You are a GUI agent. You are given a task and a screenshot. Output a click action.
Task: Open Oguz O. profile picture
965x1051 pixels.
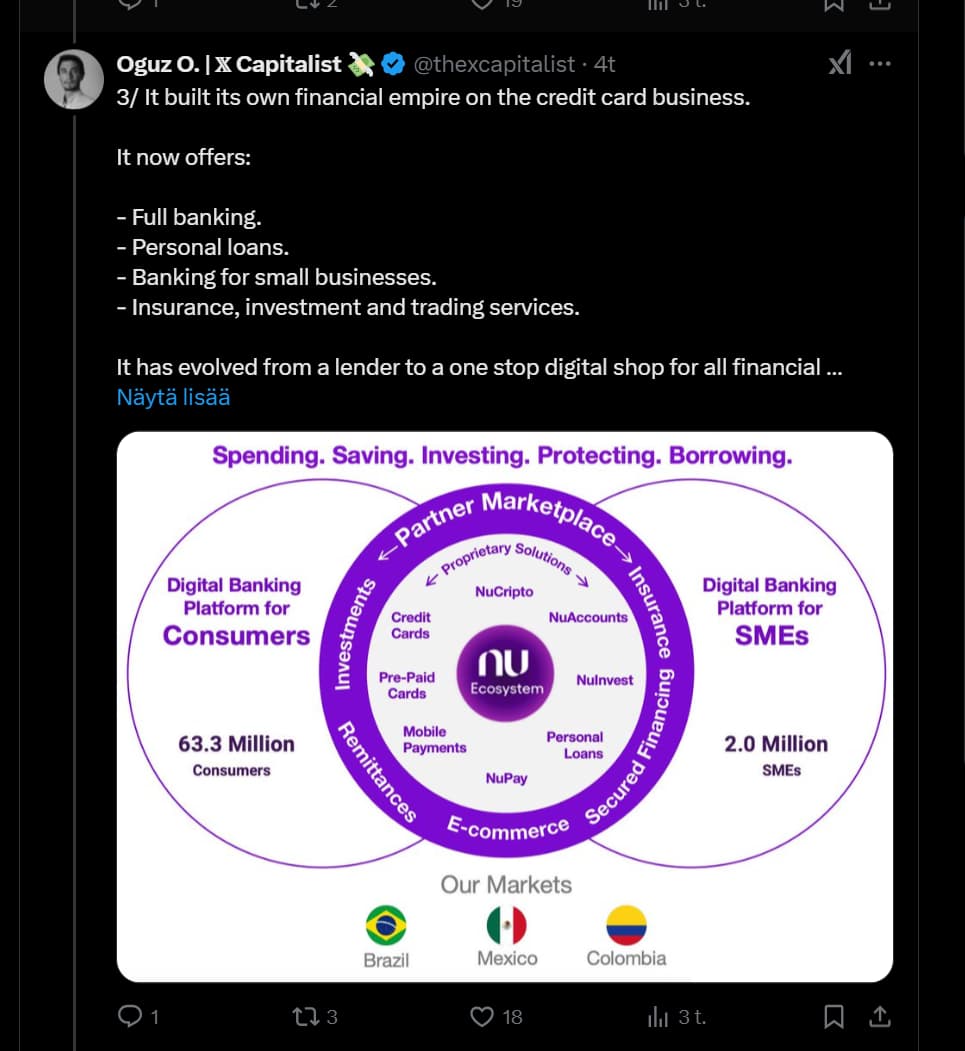[x=74, y=79]
